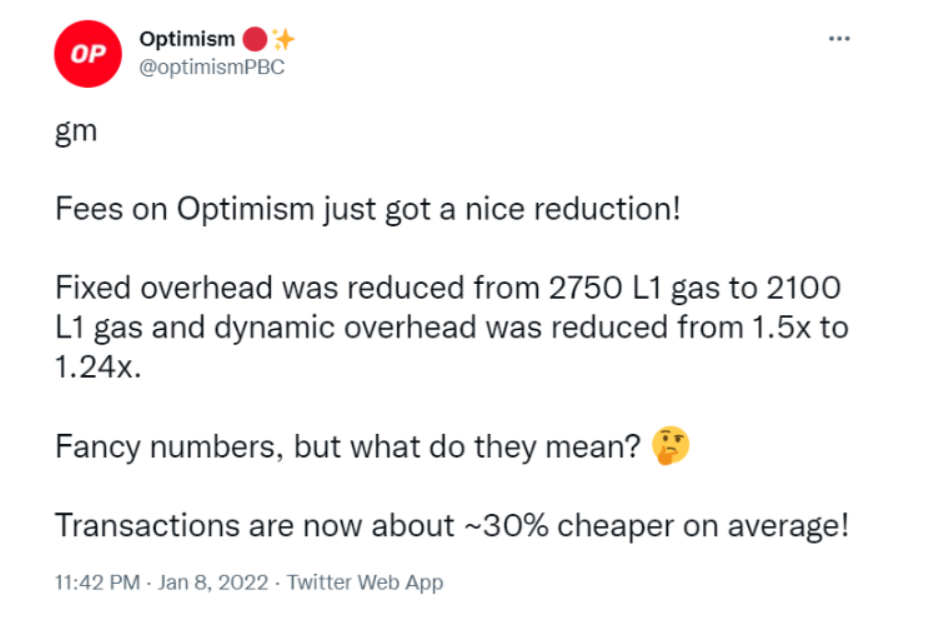Click the thinking face emoji

click(x=670, y=445)
